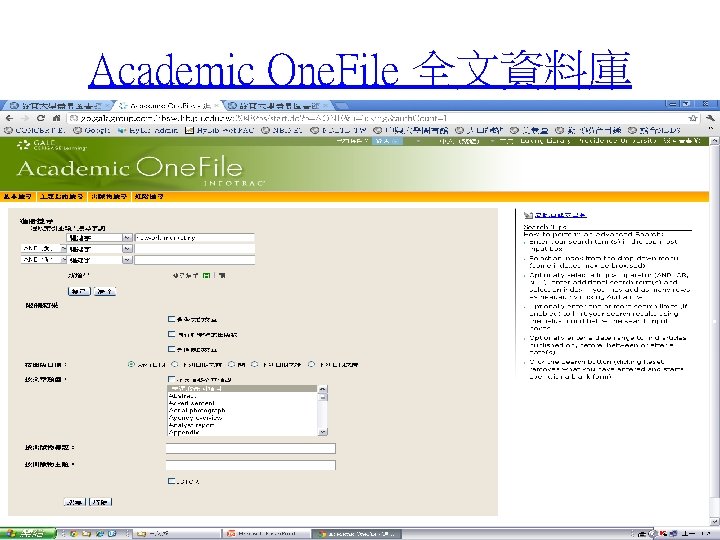Click the browser home icon
Screen dimensions: 720x540
[56, 118]
